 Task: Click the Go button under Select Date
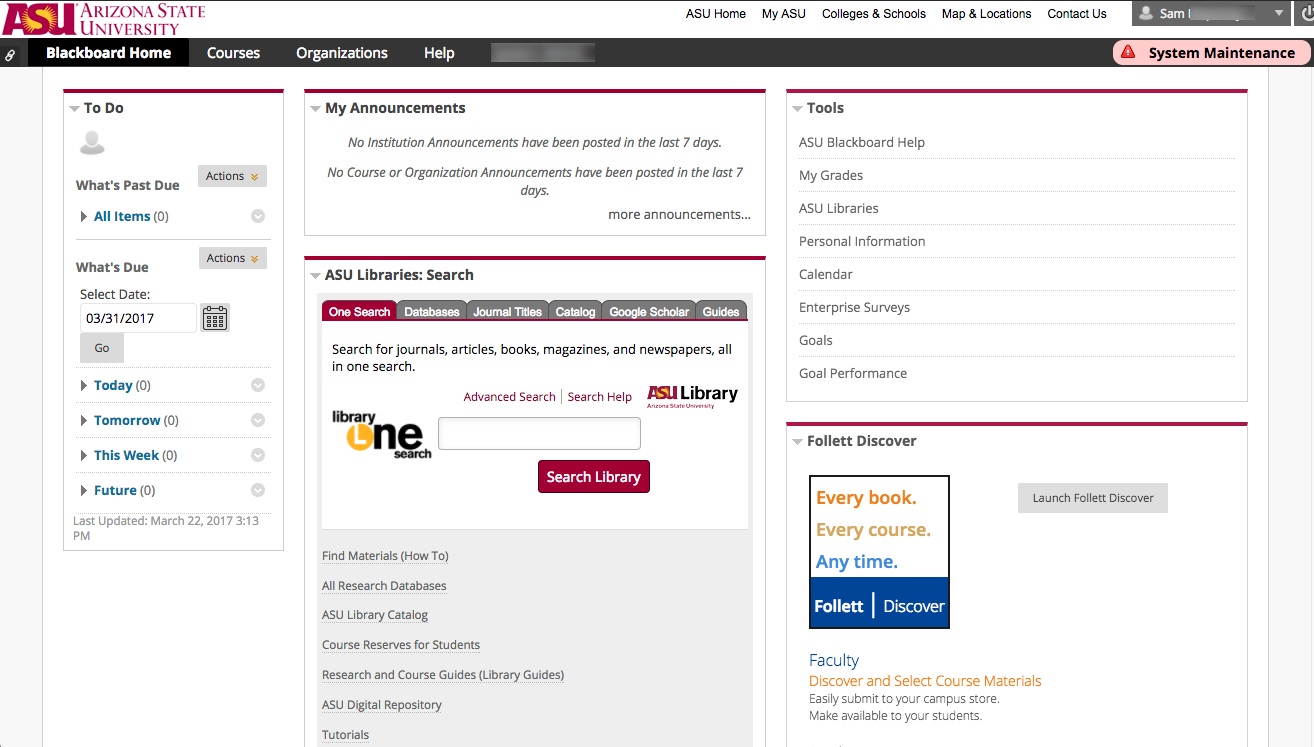[102, 348]
